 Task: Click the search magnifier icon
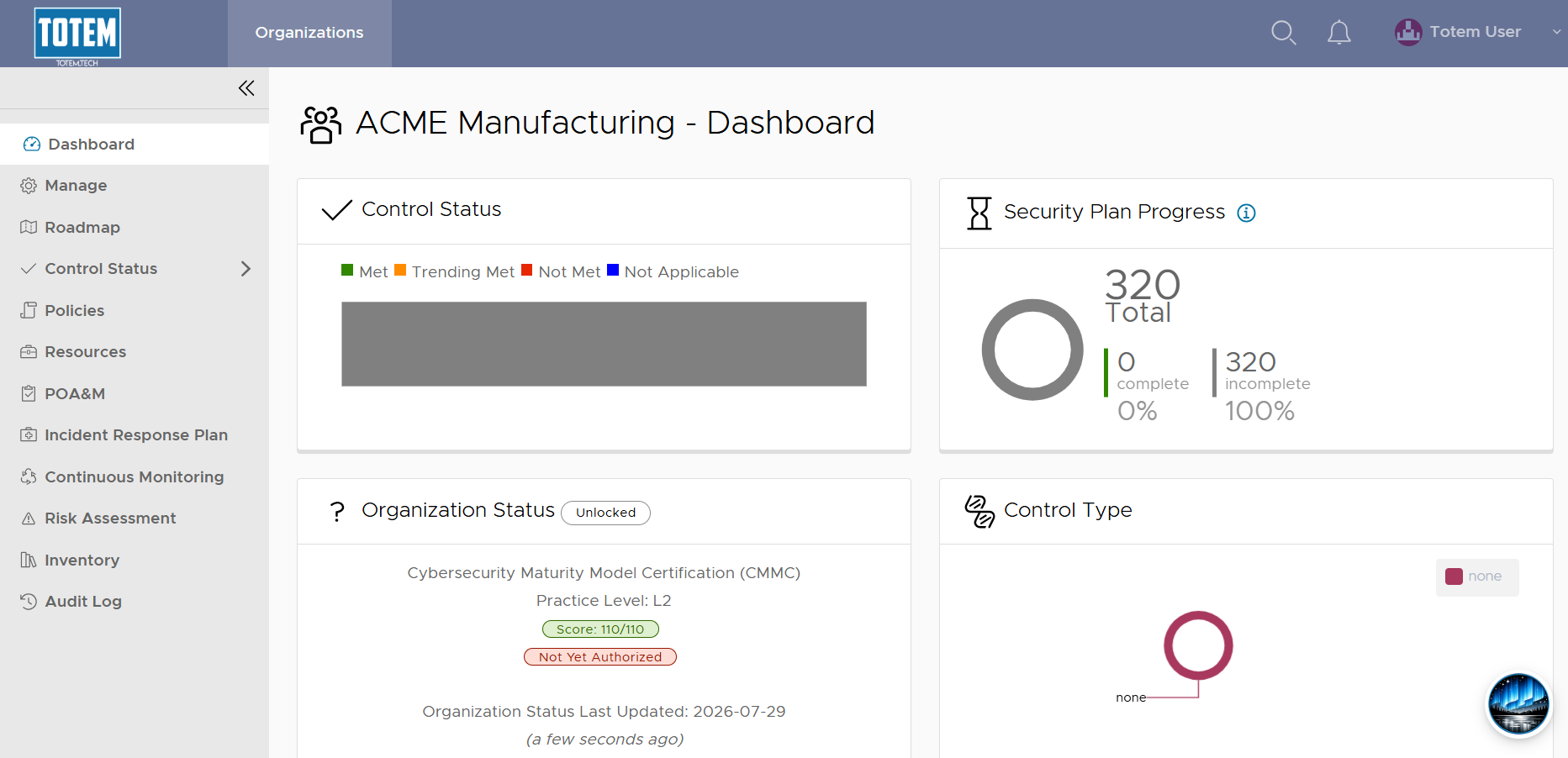(x=1283, y=33)
